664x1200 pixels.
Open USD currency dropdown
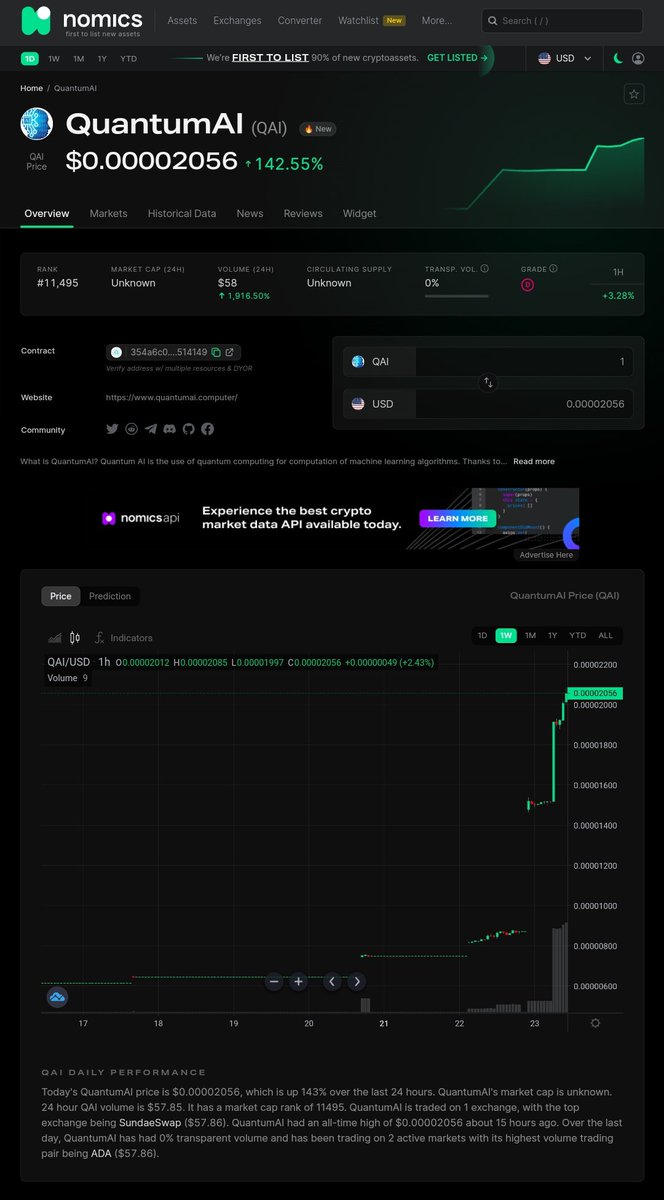(x=566, y=58)
